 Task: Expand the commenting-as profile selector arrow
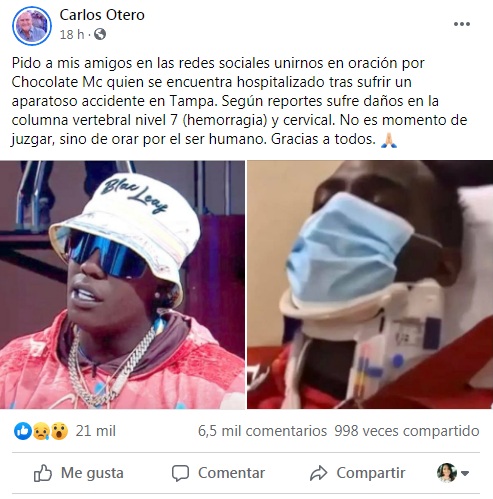(x=465, y=473)
